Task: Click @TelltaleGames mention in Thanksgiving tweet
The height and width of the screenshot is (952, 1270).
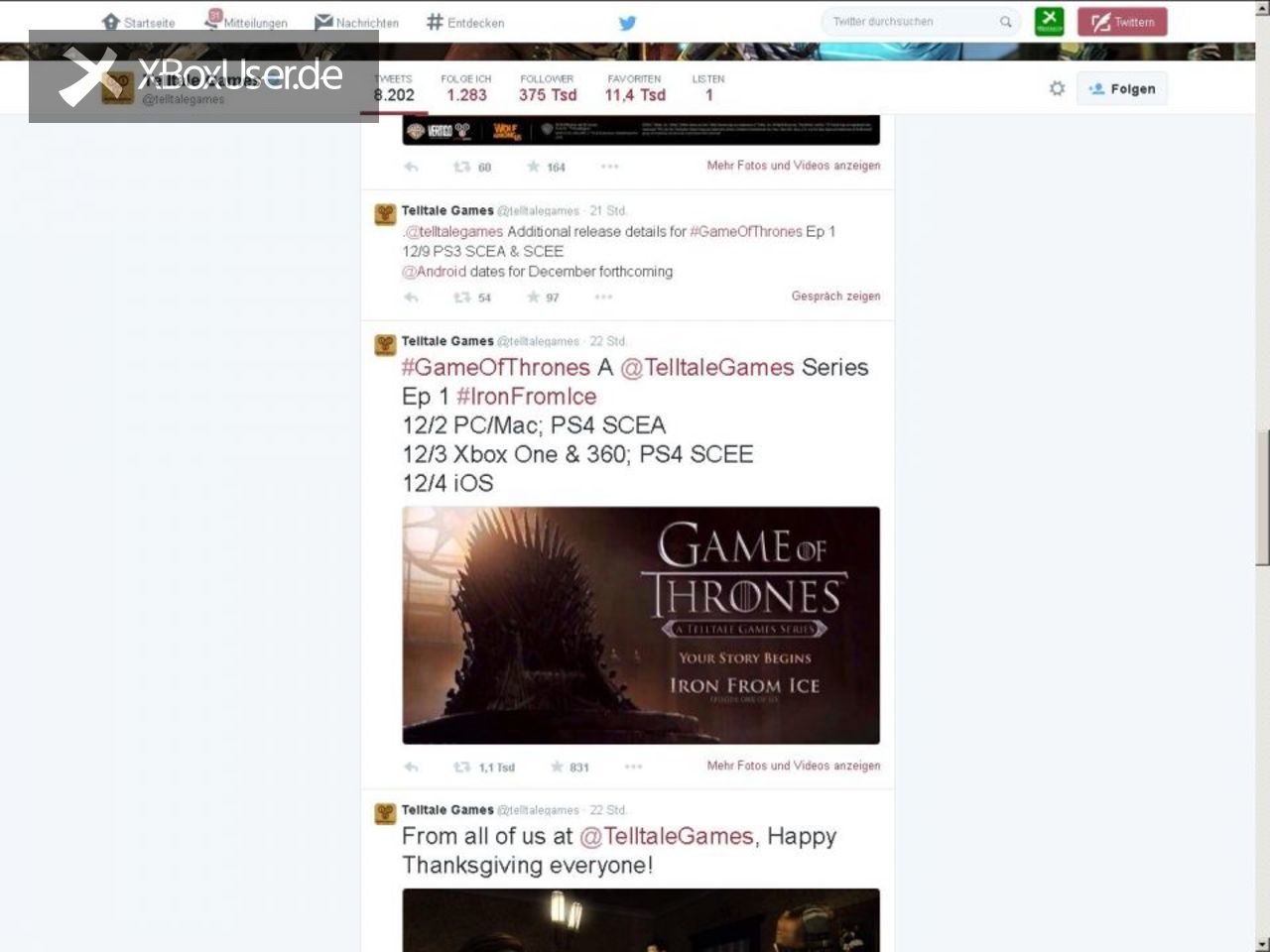Action: point(667,837)
